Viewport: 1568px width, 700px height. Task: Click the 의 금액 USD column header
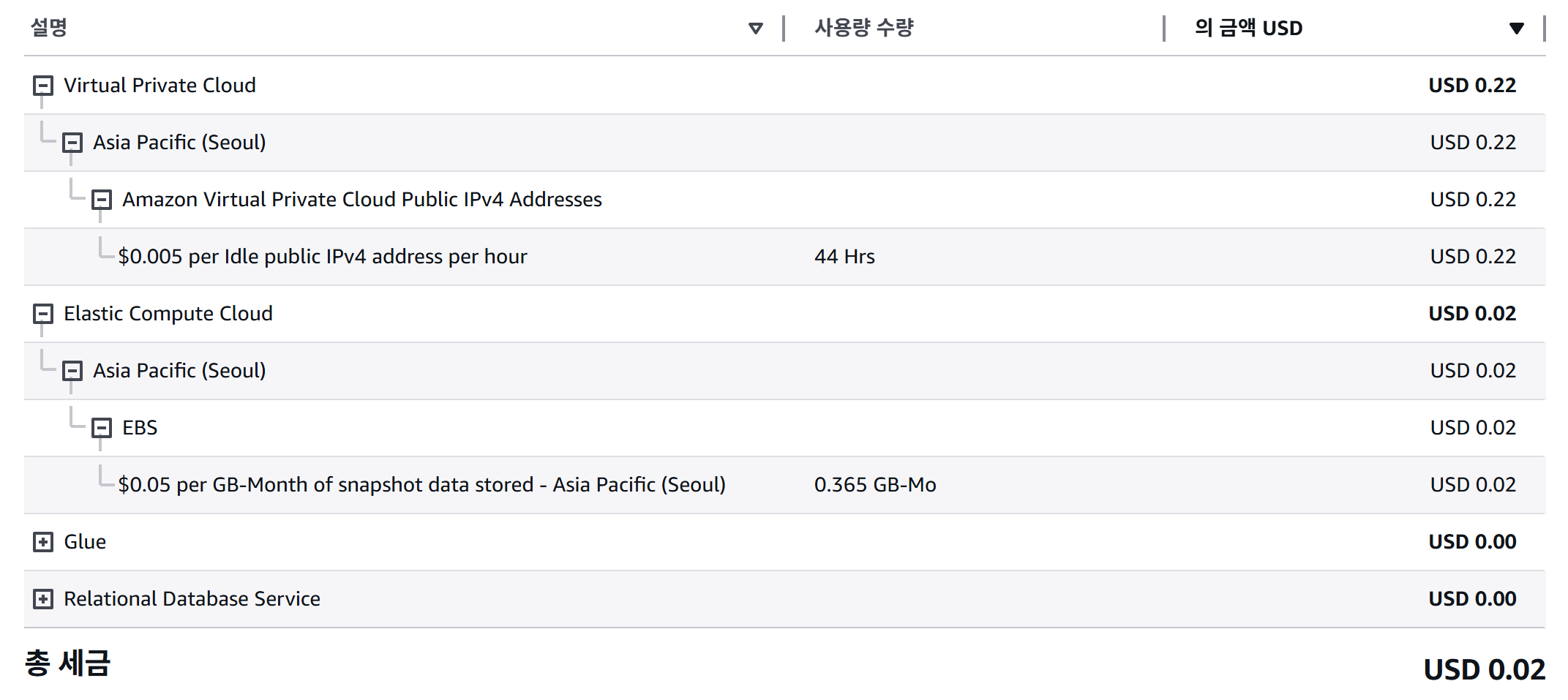(x=1249, y=28)
